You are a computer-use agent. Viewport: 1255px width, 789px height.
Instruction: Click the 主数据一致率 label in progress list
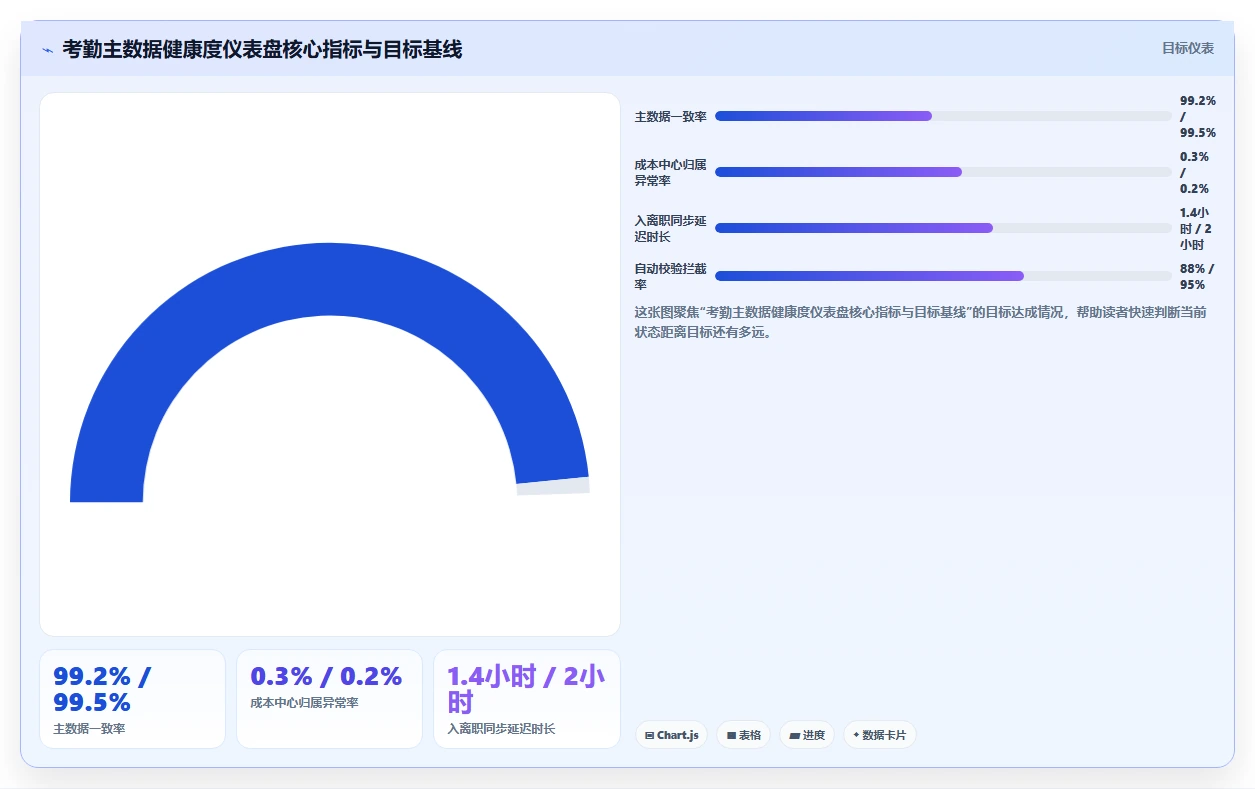pyautogui.click(x=670, y=117)
